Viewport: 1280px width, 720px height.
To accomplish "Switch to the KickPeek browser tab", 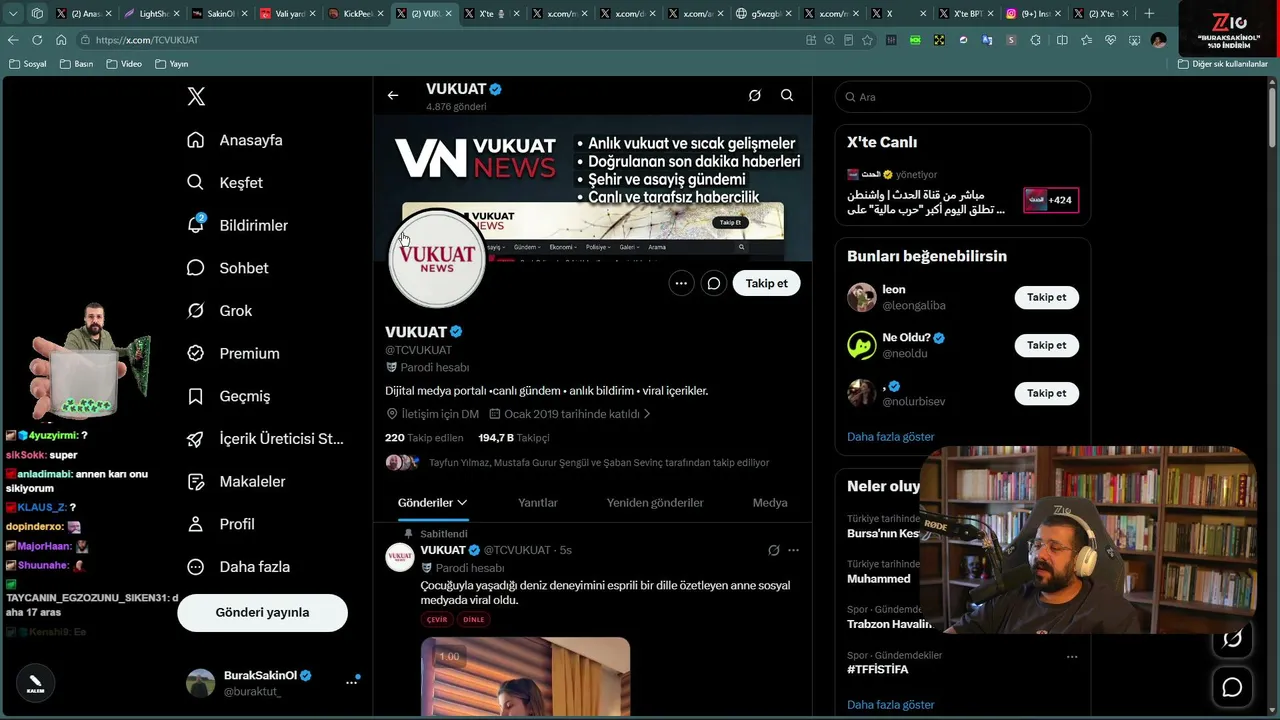I will point(355,14).
